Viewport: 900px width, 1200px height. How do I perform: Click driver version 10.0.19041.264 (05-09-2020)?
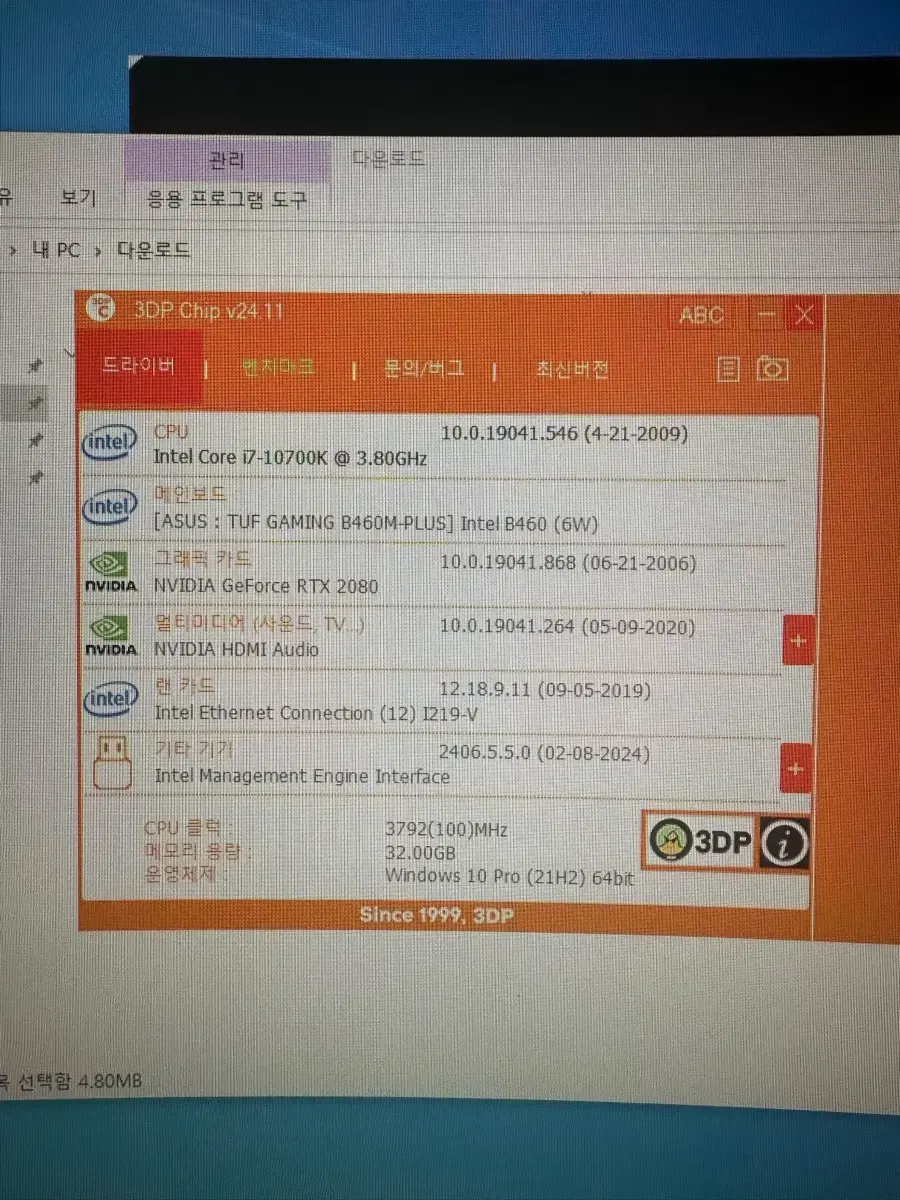568,627
